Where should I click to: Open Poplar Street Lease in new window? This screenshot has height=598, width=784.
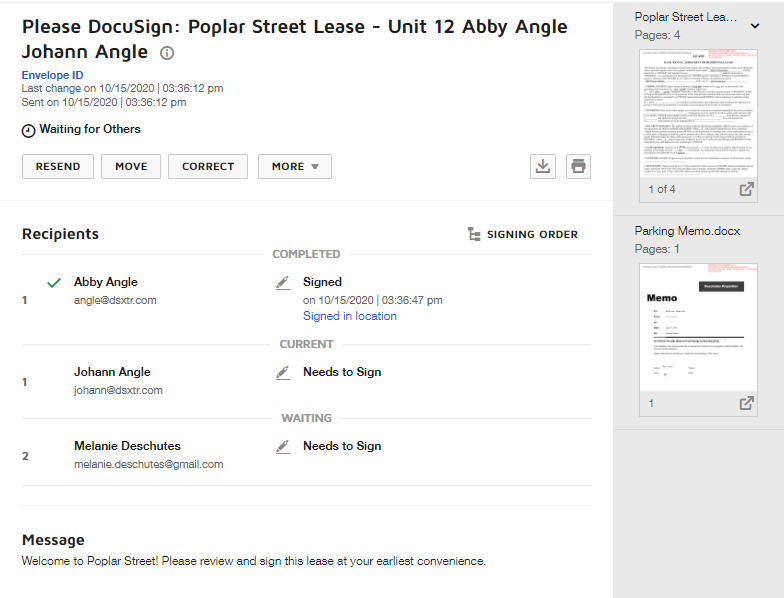pyautogui.click(x=746, y=189)
